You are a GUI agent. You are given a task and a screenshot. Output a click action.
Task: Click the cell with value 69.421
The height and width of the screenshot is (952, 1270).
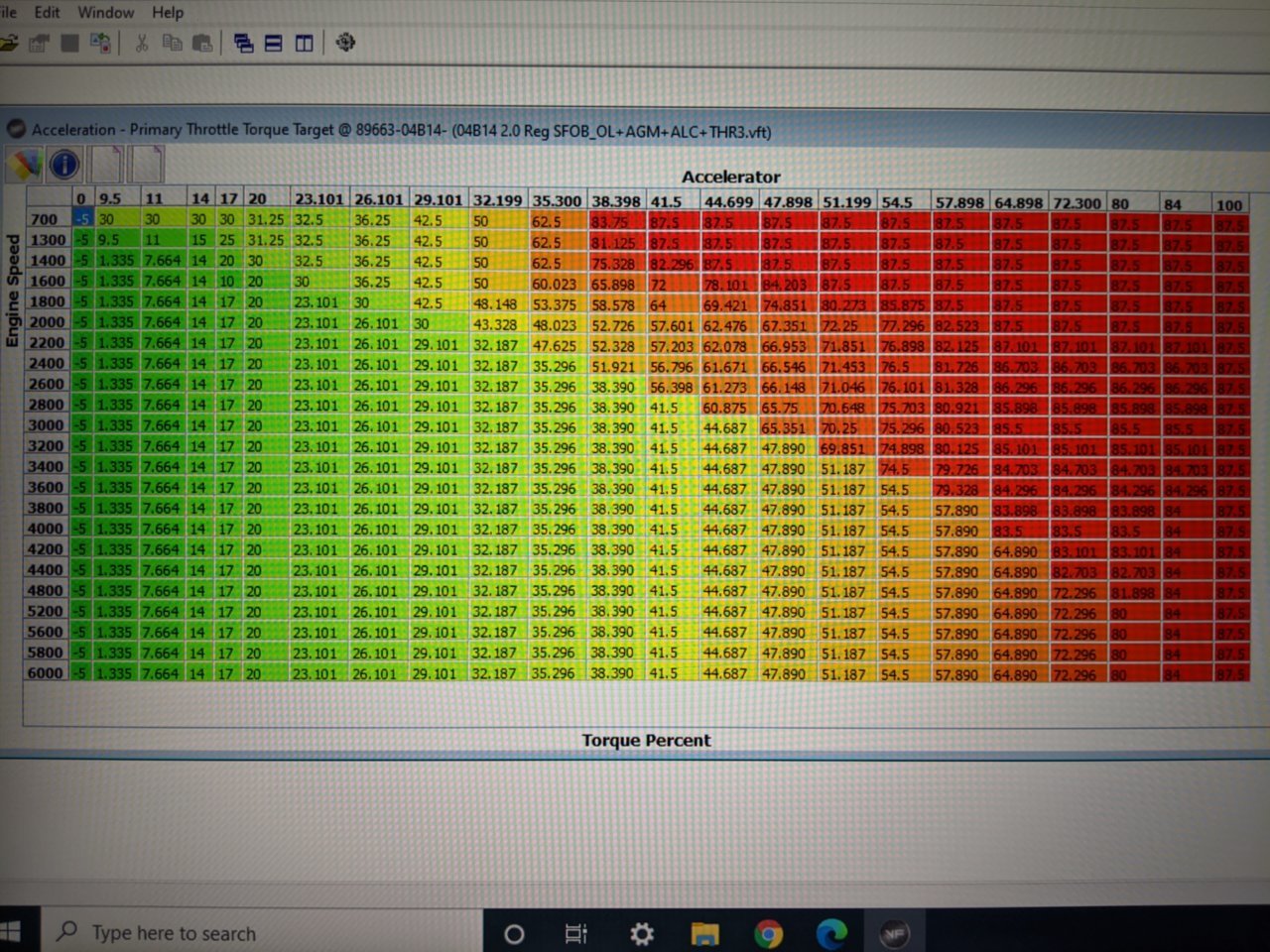pos(728,305)
